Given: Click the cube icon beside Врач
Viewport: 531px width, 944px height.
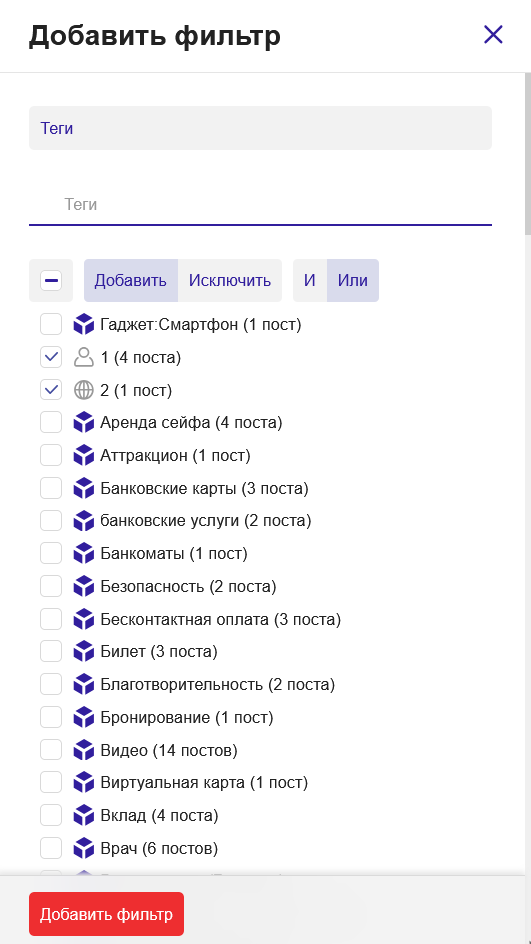Looking at the screenshot, I should tap(84, 848).
